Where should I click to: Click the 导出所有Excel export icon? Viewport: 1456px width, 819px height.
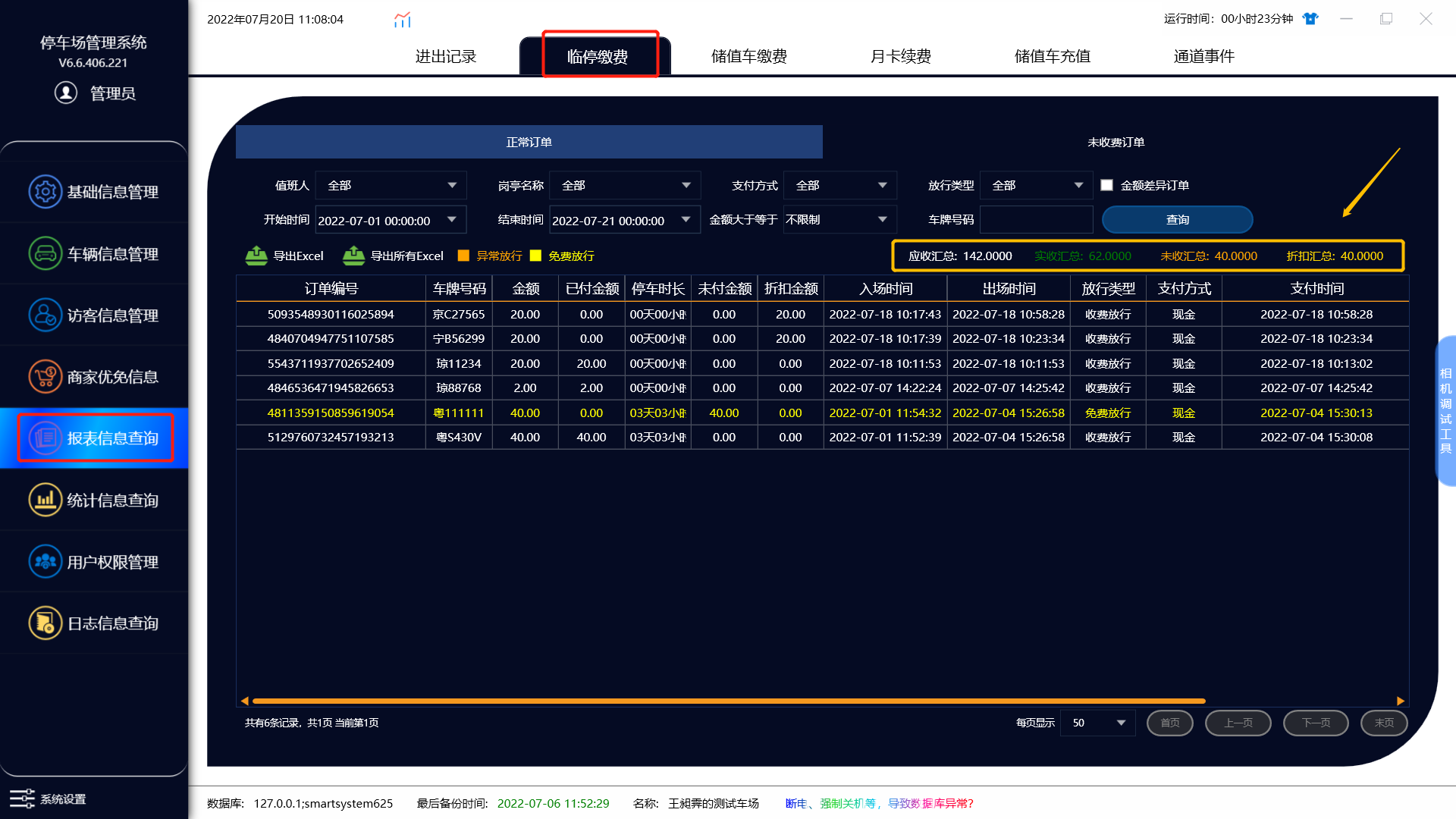click(x=353, y=256)
